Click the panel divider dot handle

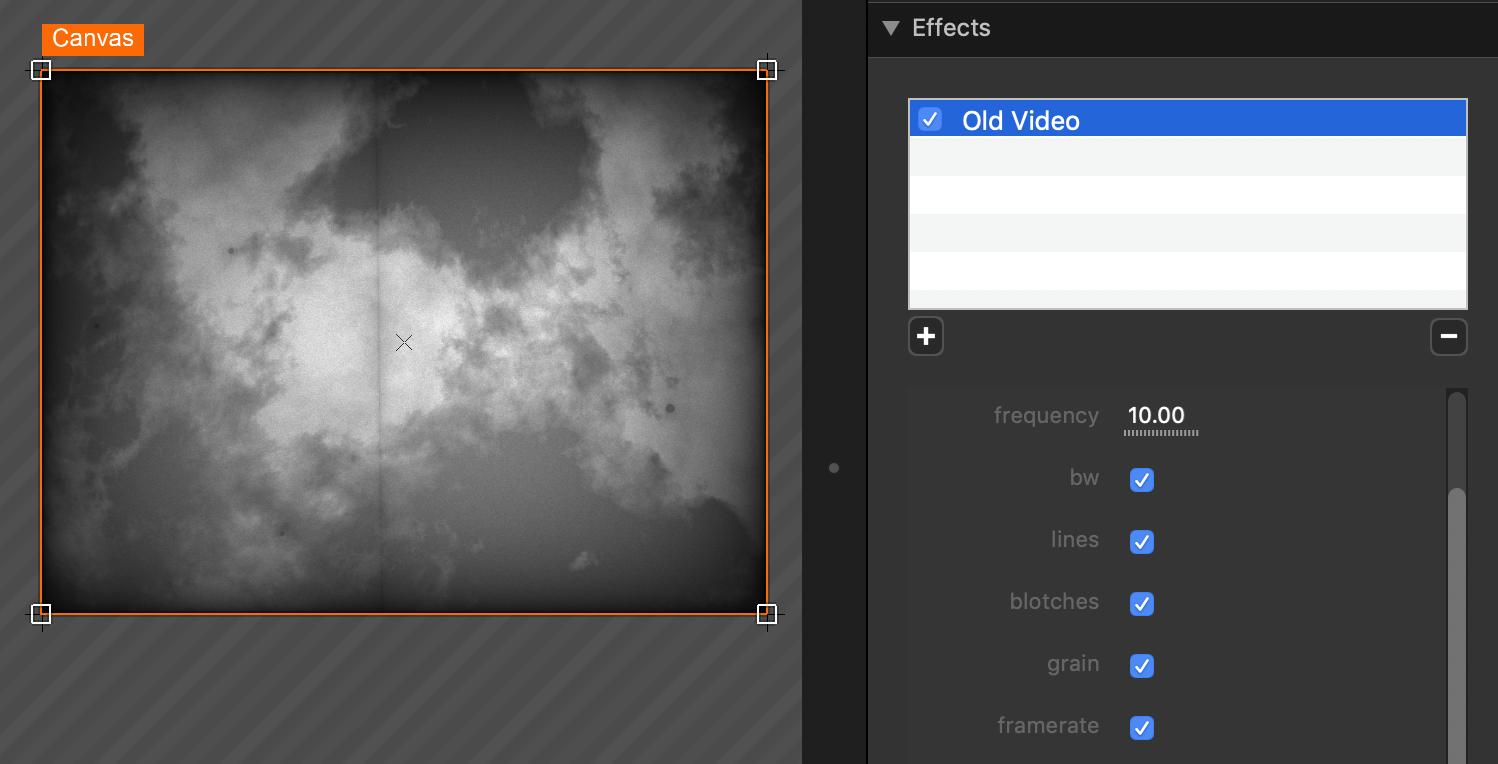[x=834, y=468]
